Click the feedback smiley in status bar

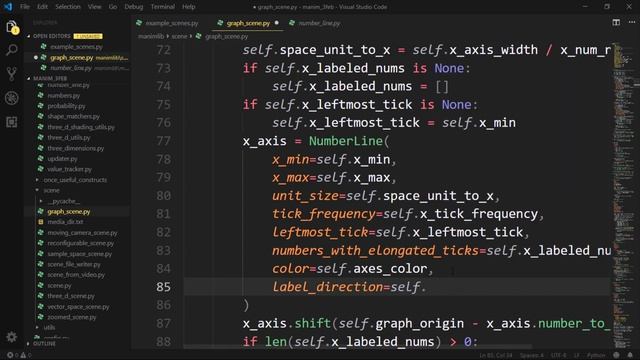pos(616,355)
